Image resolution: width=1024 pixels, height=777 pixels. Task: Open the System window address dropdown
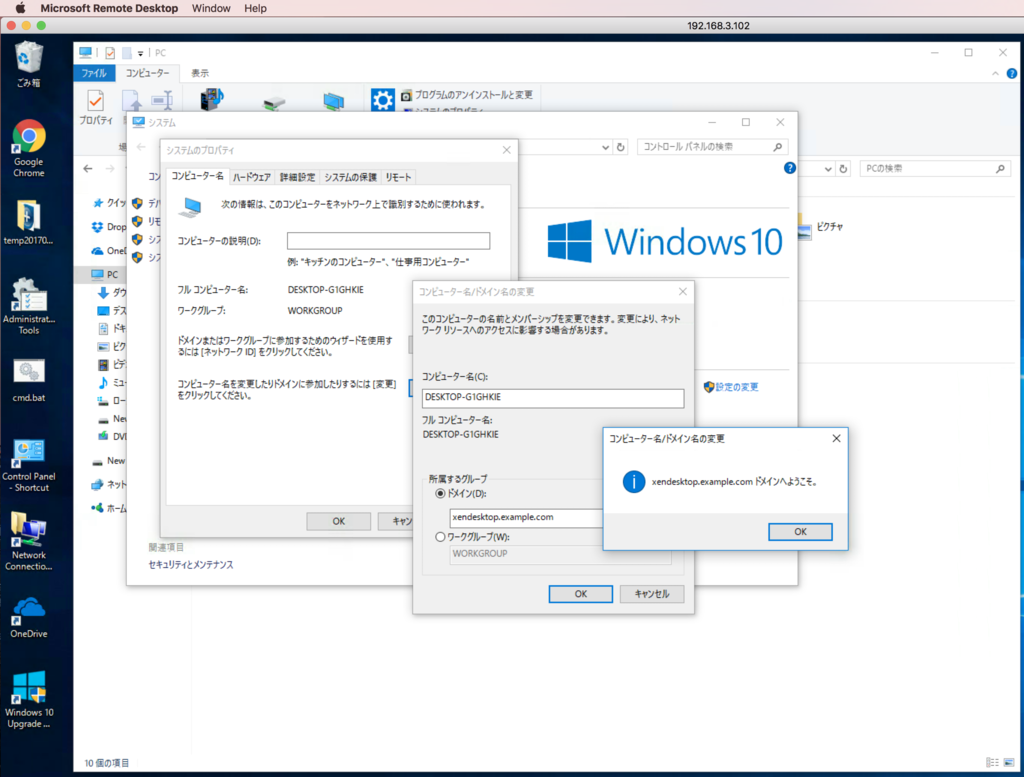tap(605, 147)
